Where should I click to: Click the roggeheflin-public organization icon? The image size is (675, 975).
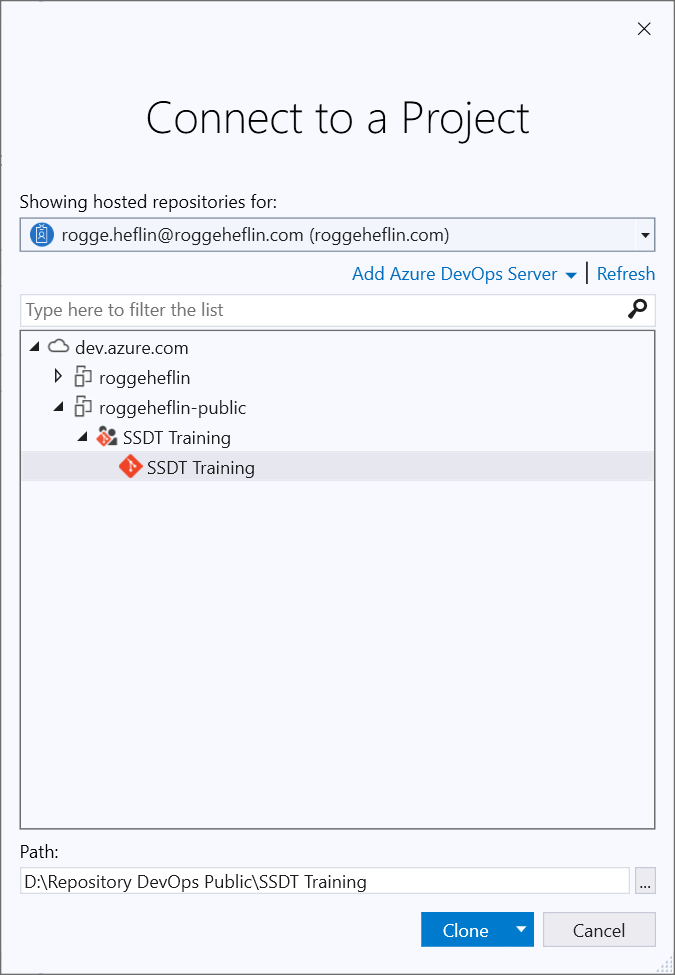(x=83, y=407)
